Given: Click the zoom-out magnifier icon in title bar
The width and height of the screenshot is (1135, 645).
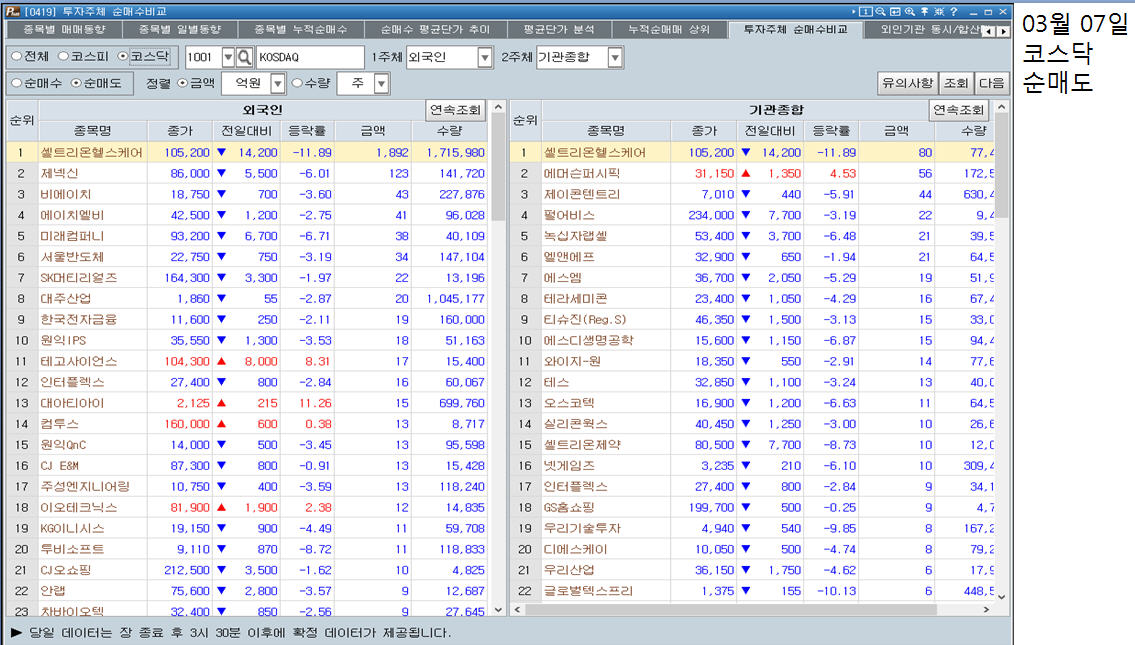Looking at the screenshot, I should click(x=880, y=11).
